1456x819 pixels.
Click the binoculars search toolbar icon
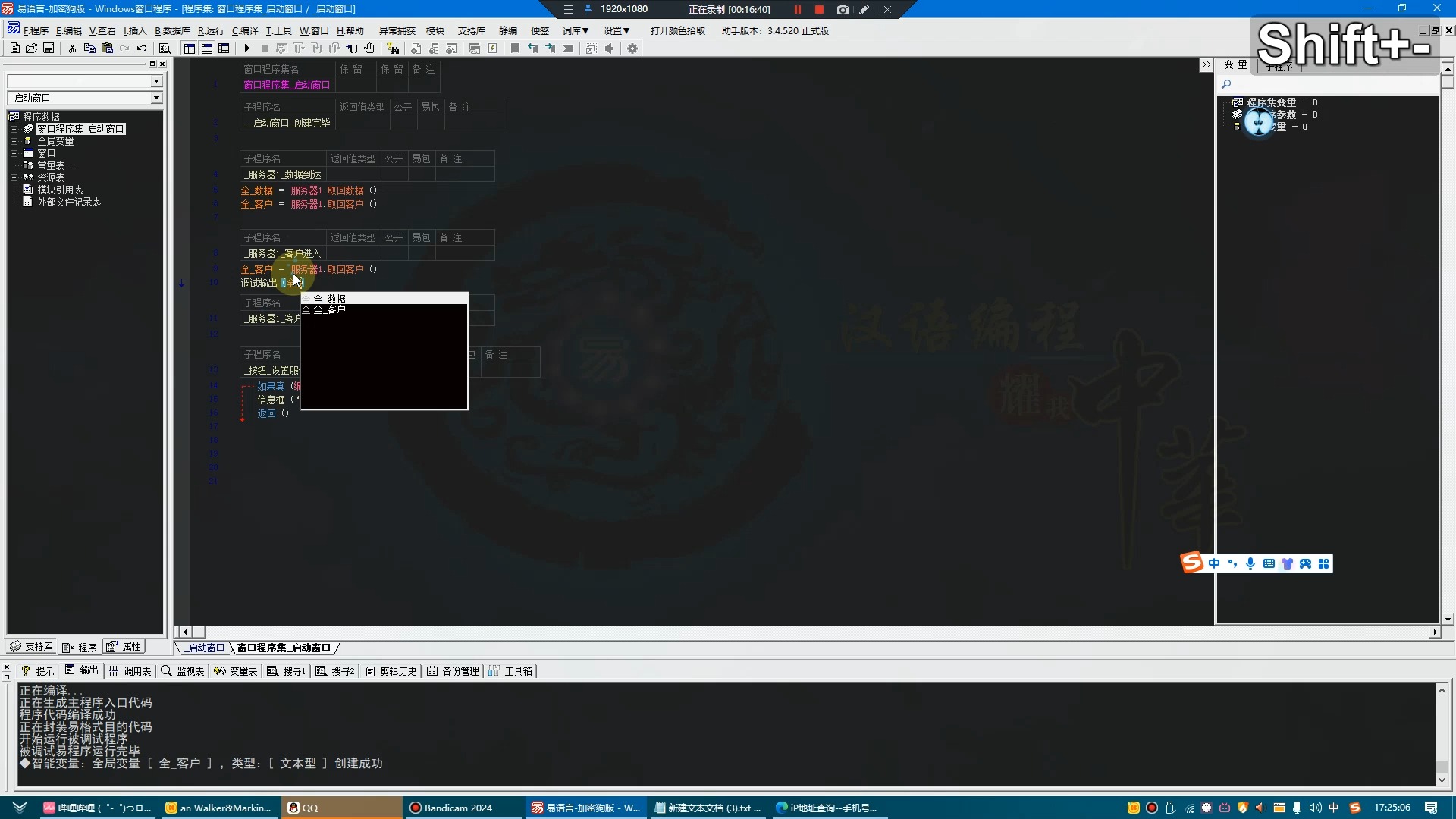(393, 49)
